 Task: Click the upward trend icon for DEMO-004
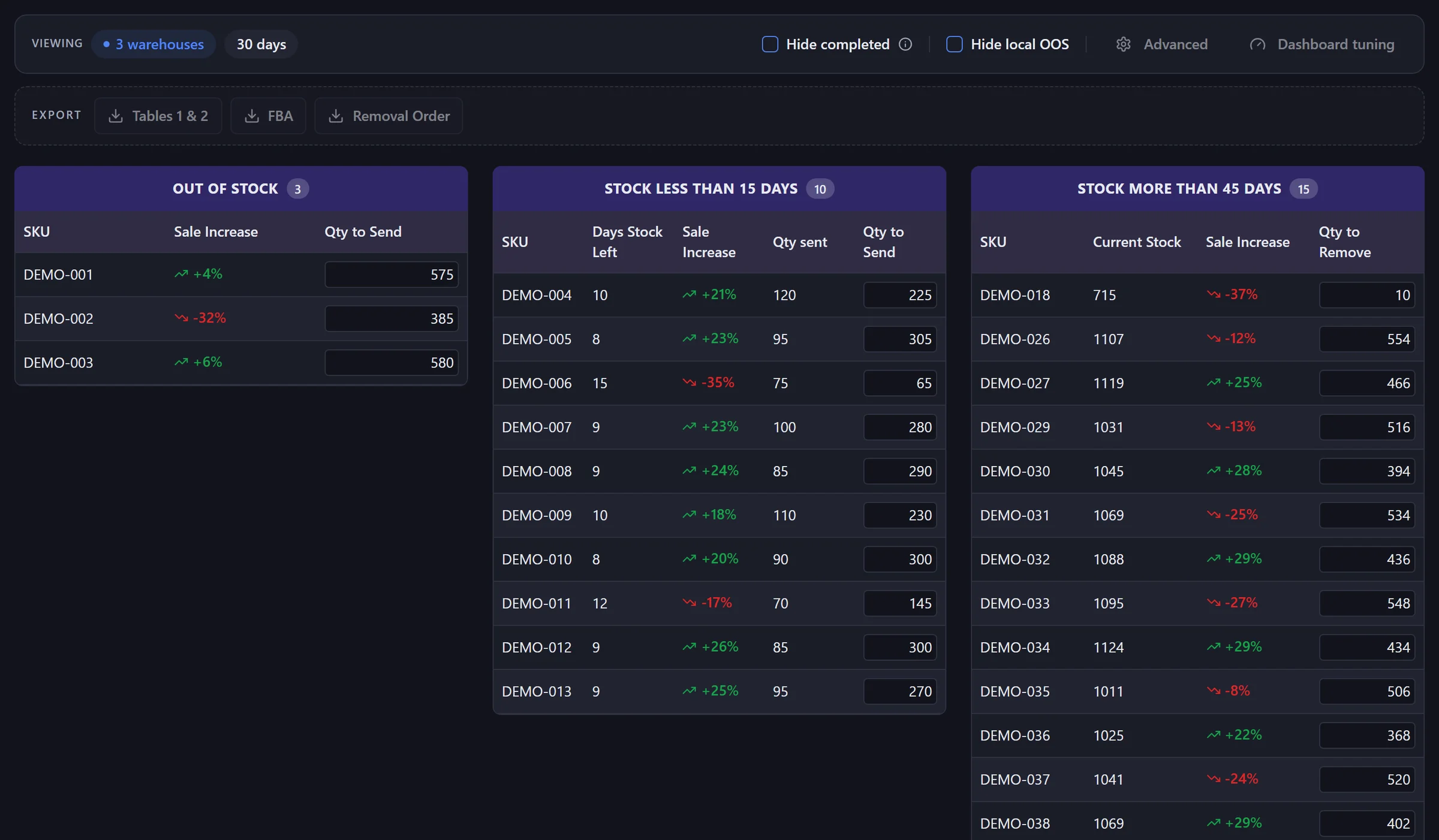point(690,294)
